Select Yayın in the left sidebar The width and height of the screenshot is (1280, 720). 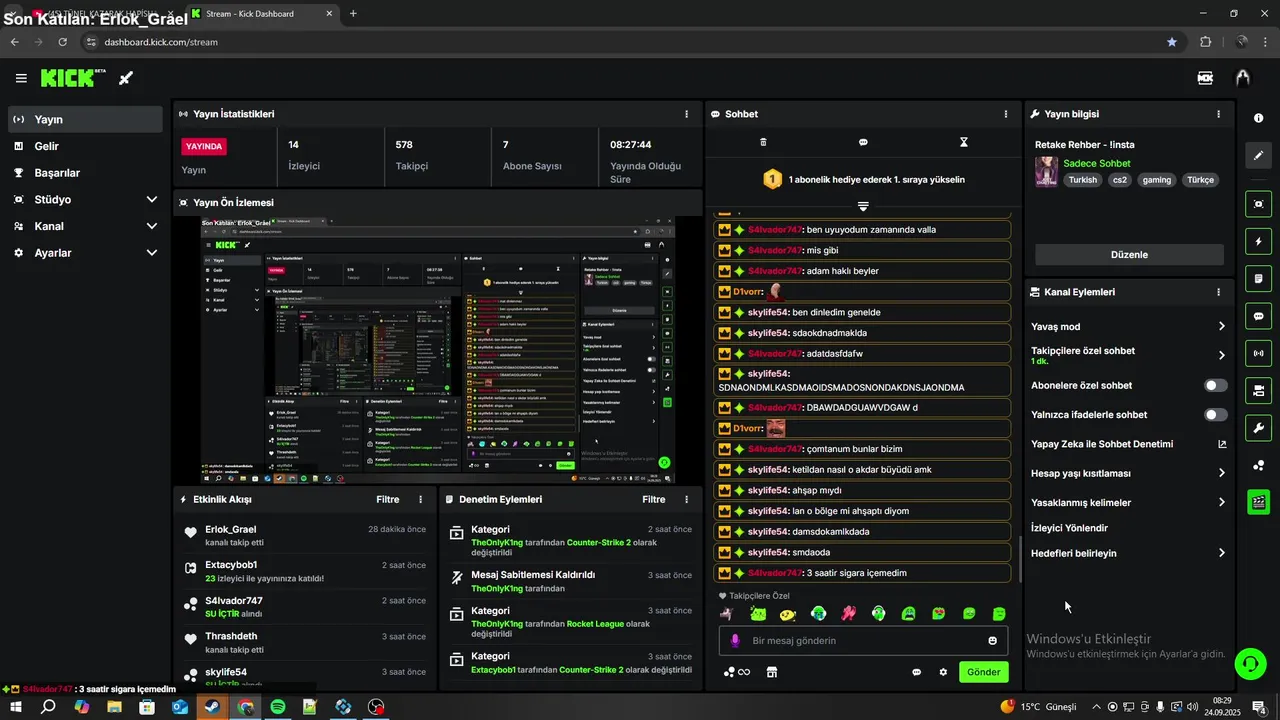point(85,119)
